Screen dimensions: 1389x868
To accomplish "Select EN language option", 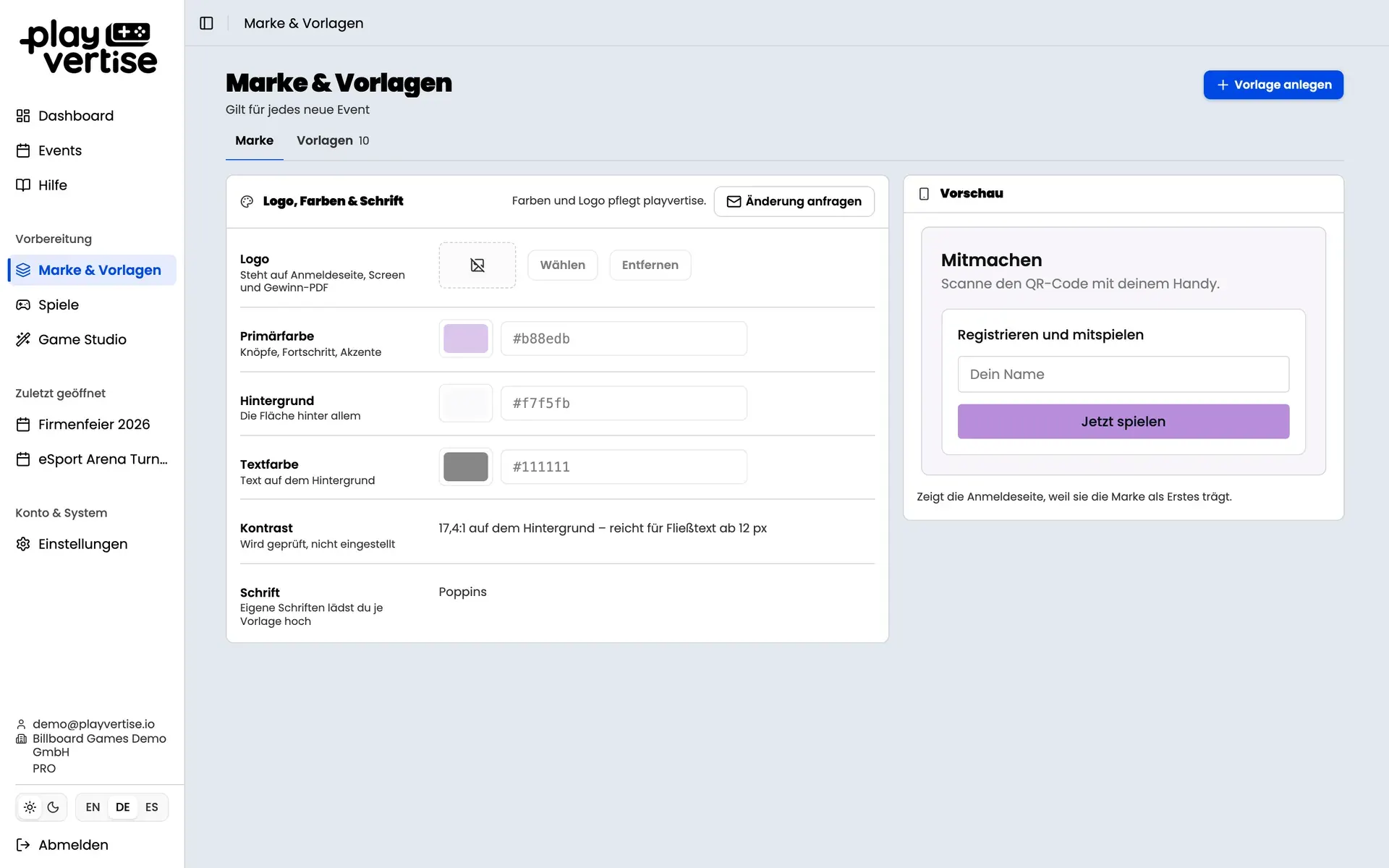I will click(x=93, y=807).
